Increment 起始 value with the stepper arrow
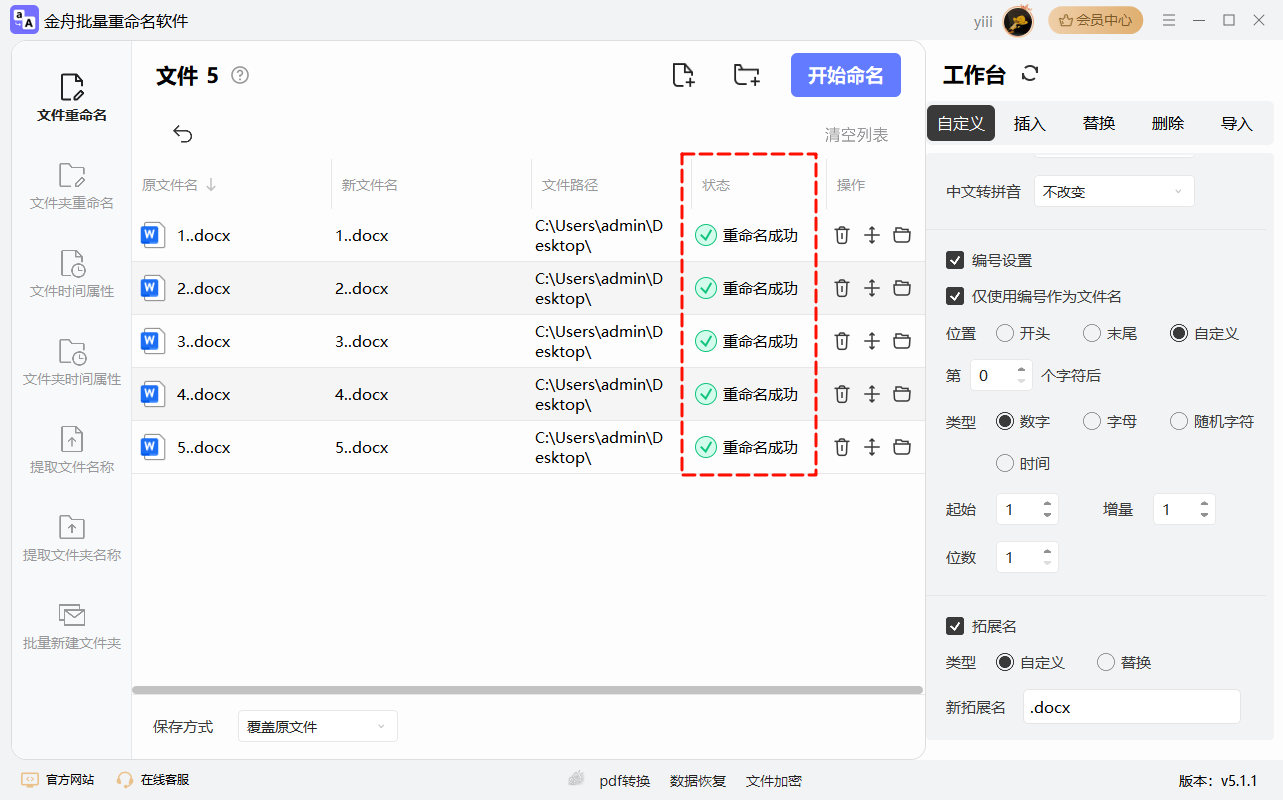This screenshot has width=1283, height=800. tap(1049, 503)
